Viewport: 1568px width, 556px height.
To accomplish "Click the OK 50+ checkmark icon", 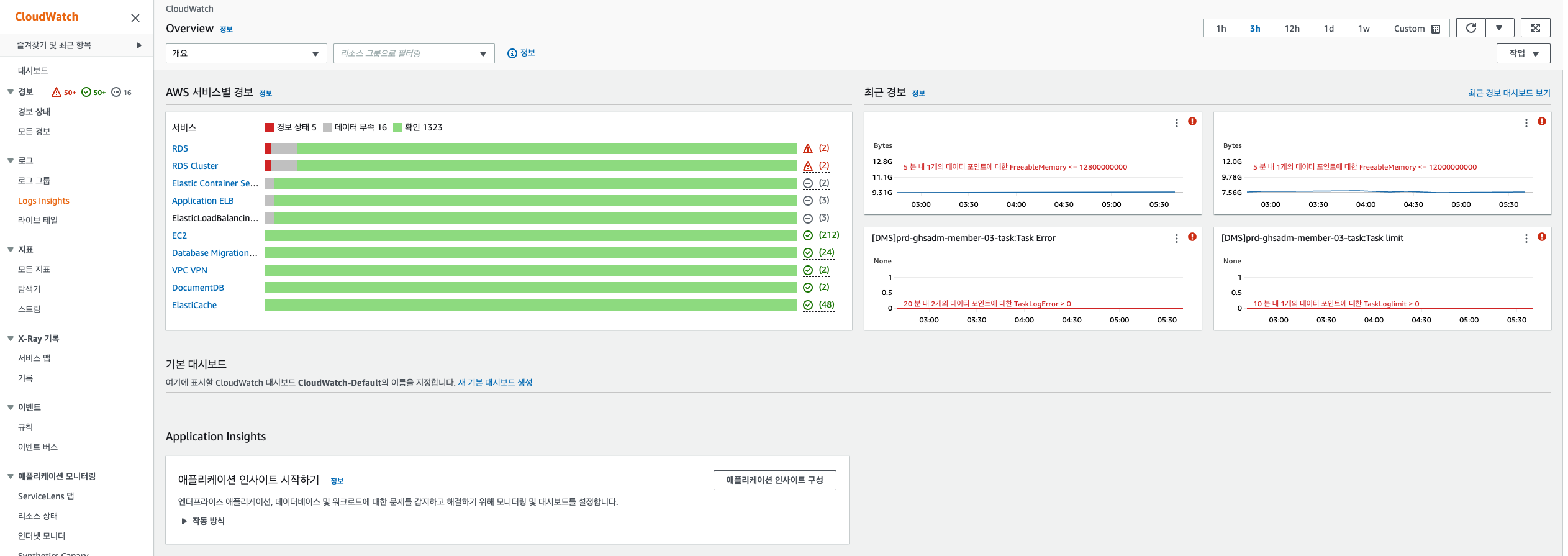I will (86, 92).
